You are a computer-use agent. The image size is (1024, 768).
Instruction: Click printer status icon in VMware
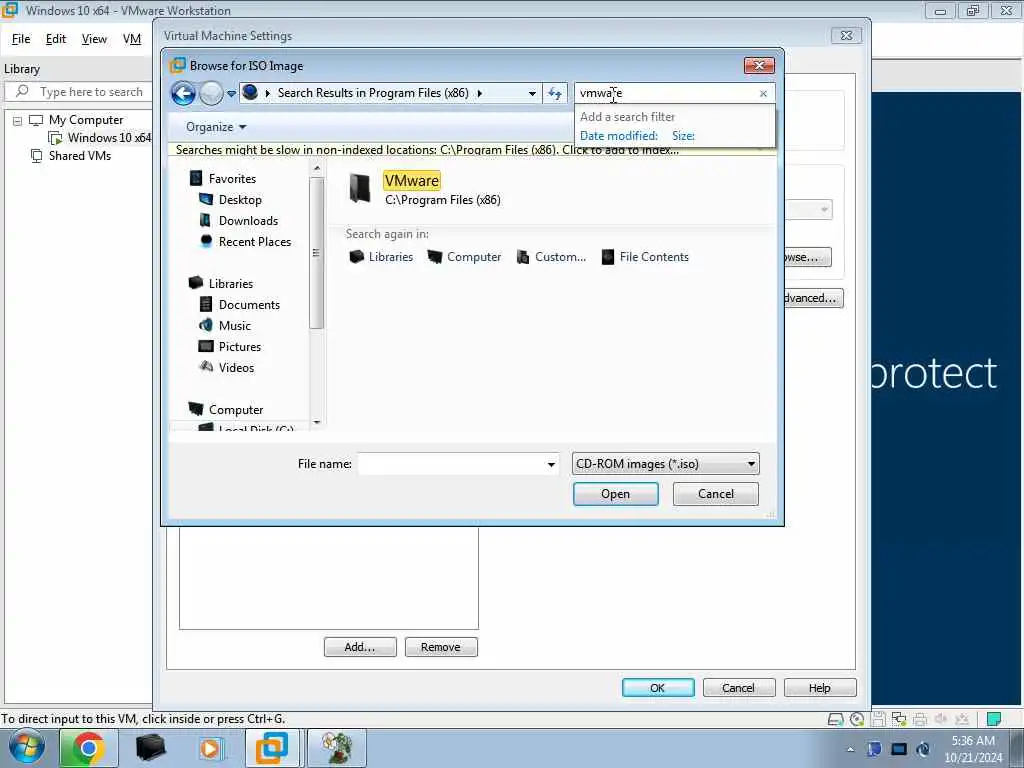pyautogui.click(x=920, y=719)
